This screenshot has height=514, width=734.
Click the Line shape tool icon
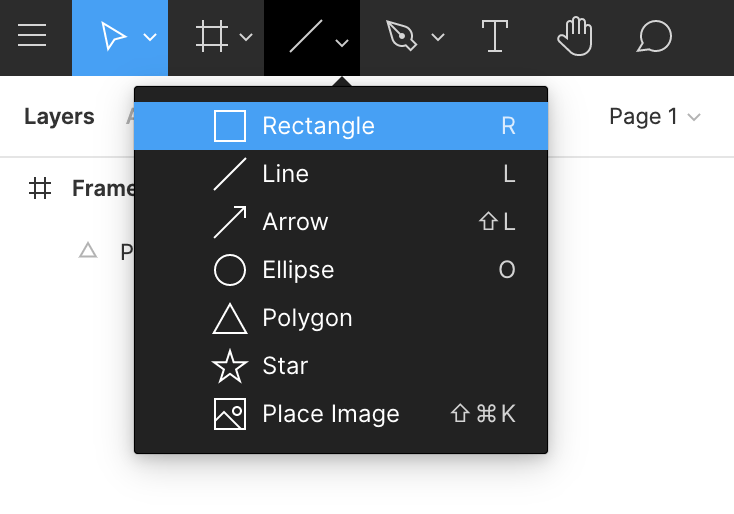[x=304, y=38]
